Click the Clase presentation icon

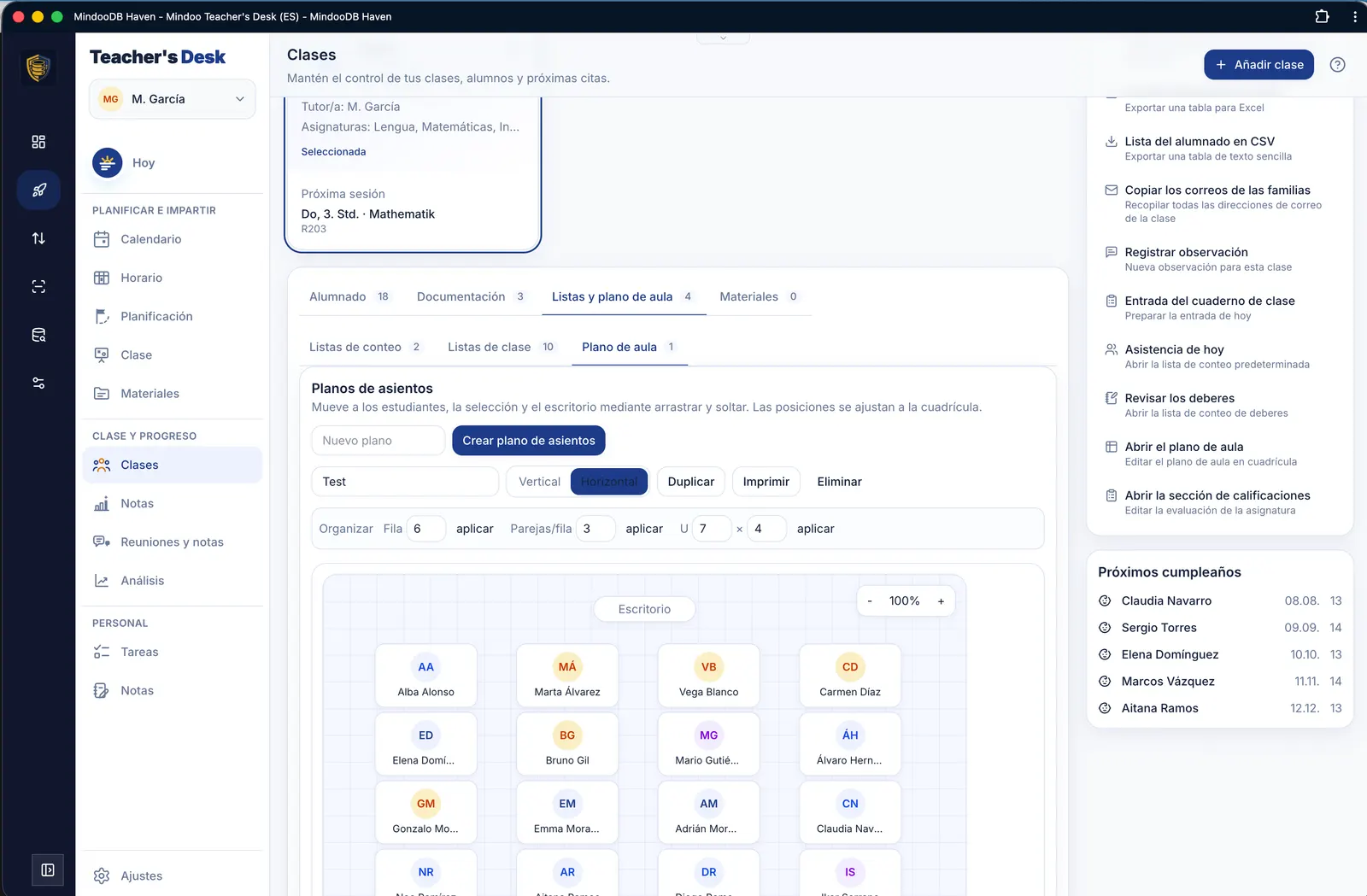point(102,354)
